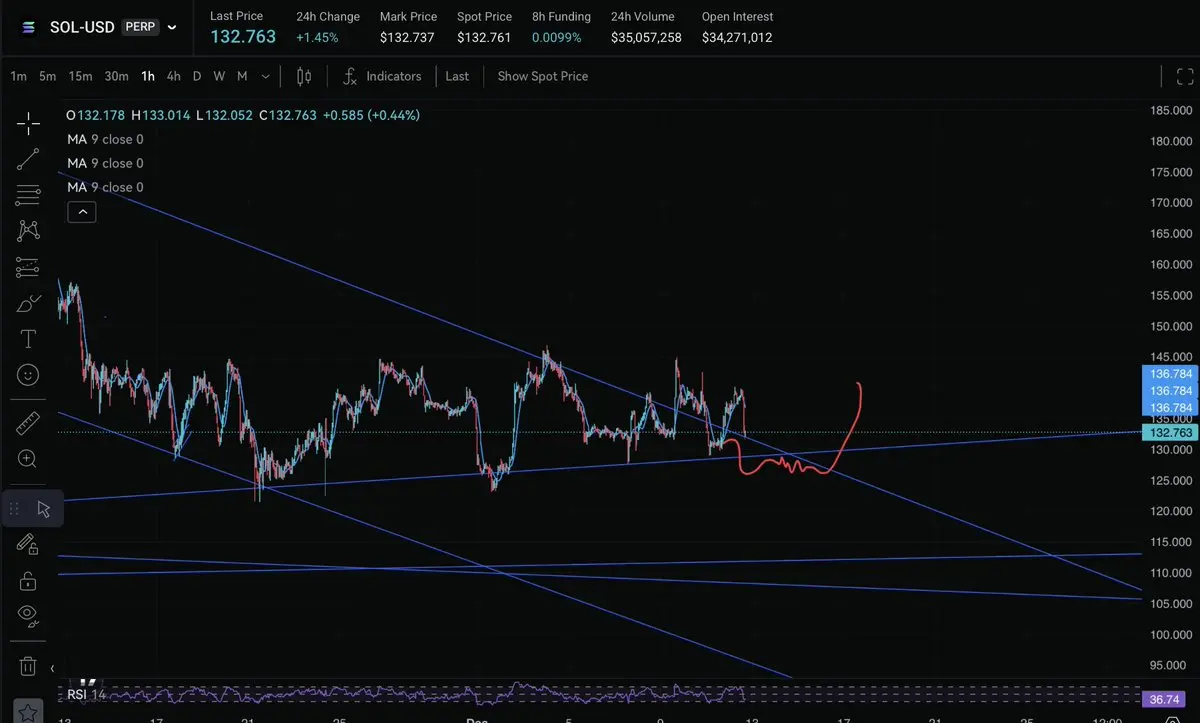Open the fx Indicators menu
The height and width of the screenshot is (723, 1200).
(x=382, y=76)
